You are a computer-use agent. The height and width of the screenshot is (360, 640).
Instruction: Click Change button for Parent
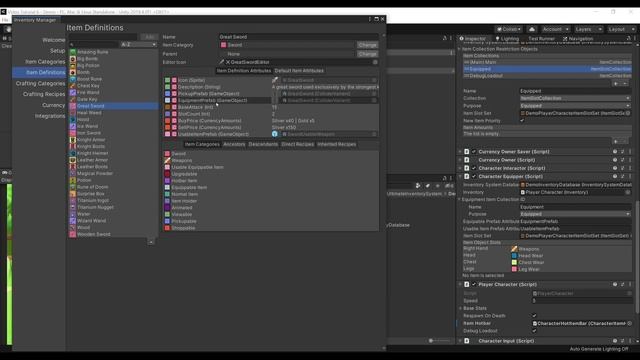367,54
